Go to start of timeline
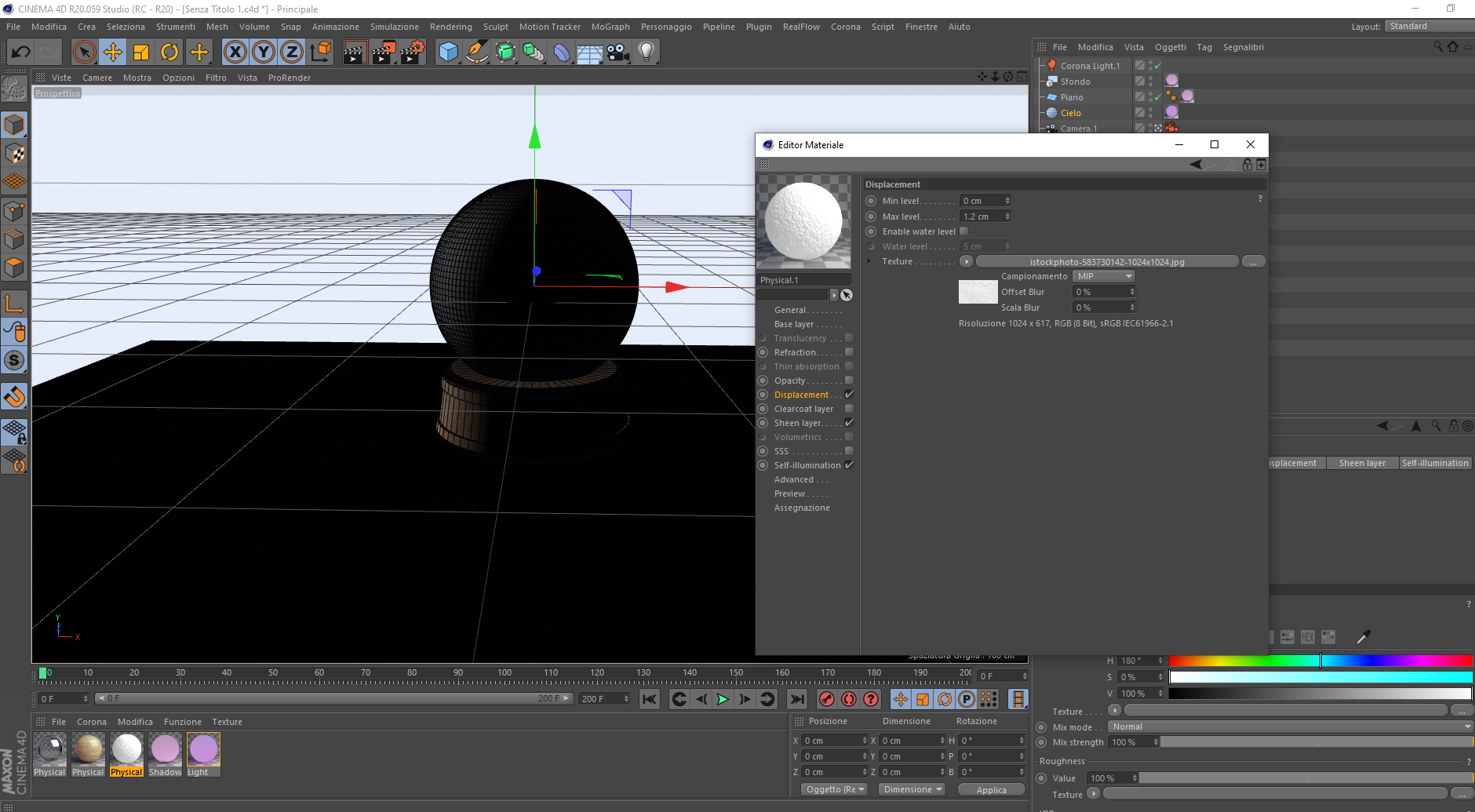The image size is (1475, 812). click(x=650, y=699)
